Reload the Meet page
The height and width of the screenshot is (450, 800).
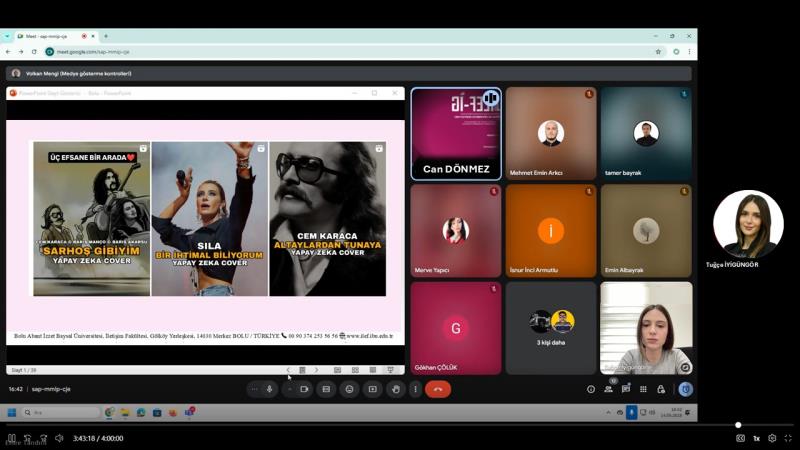pos(34,52)
